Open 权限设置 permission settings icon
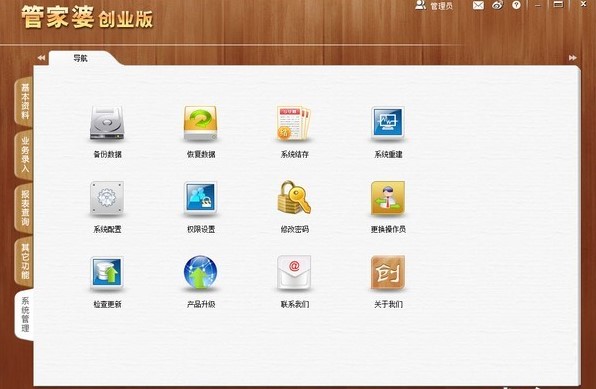 tap(200, 198)
